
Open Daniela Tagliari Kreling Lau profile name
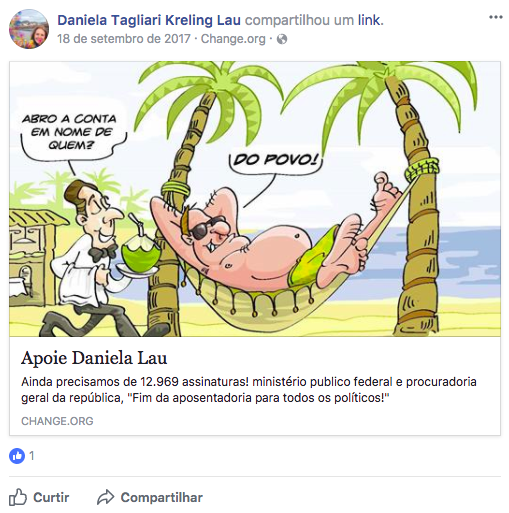point(149,20)
